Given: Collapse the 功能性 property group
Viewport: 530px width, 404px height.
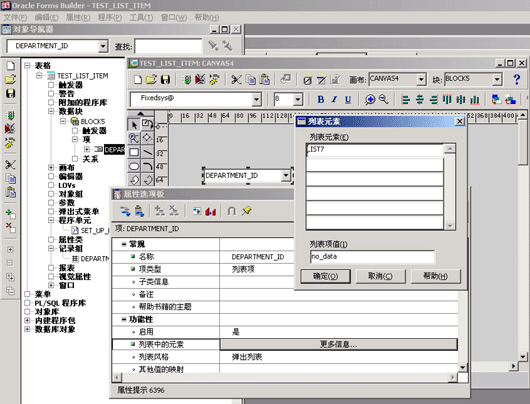Looking at the screenshot, I should (124, 319).
